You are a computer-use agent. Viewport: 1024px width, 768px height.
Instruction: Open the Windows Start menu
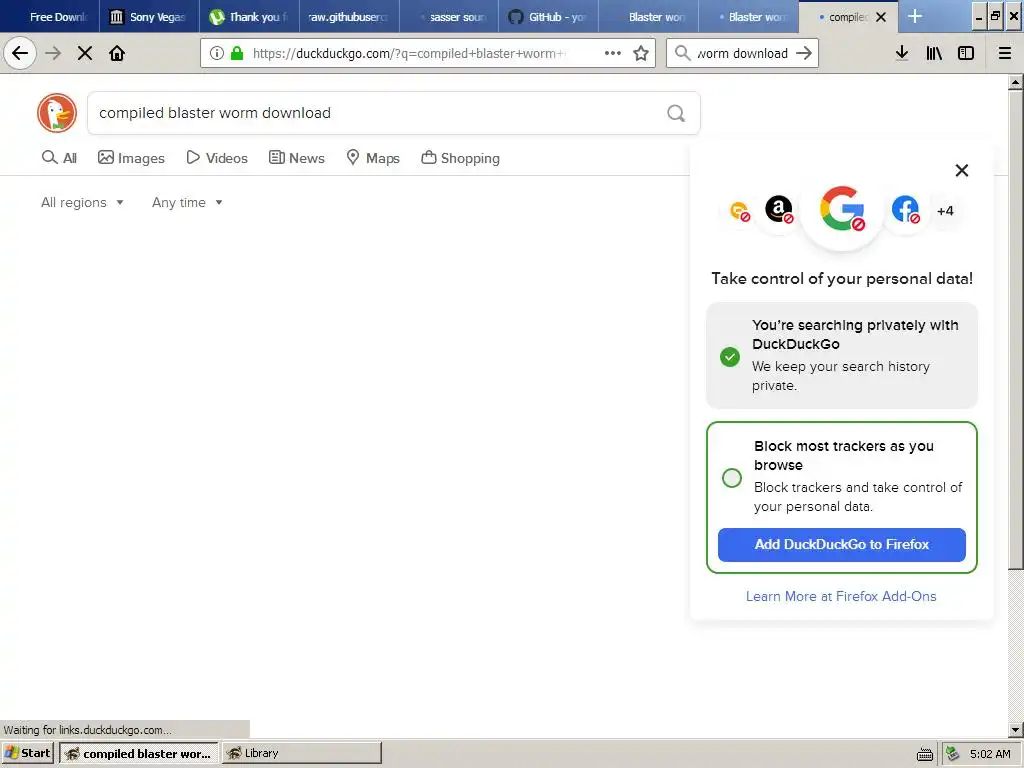pyautogui.click(x=27, y=753)
